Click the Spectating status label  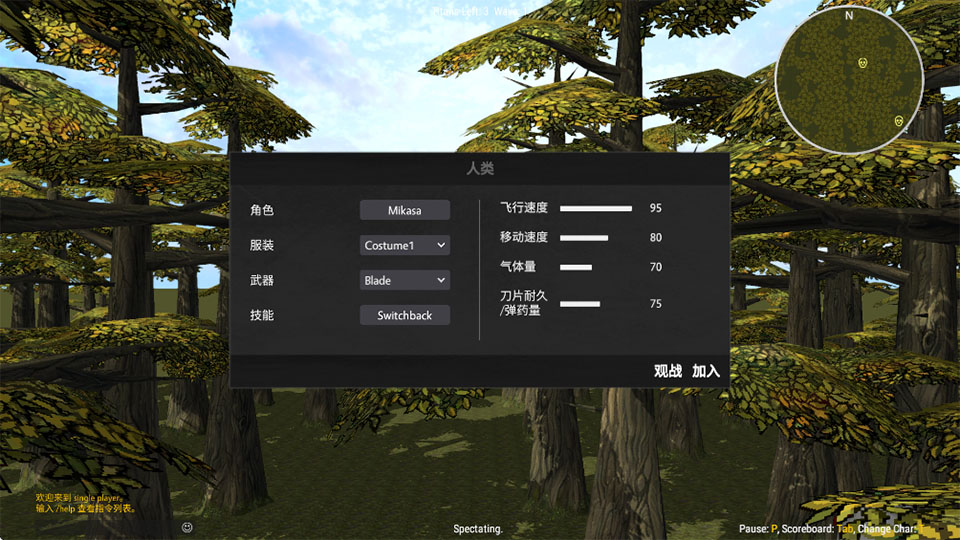pos(478,528)
